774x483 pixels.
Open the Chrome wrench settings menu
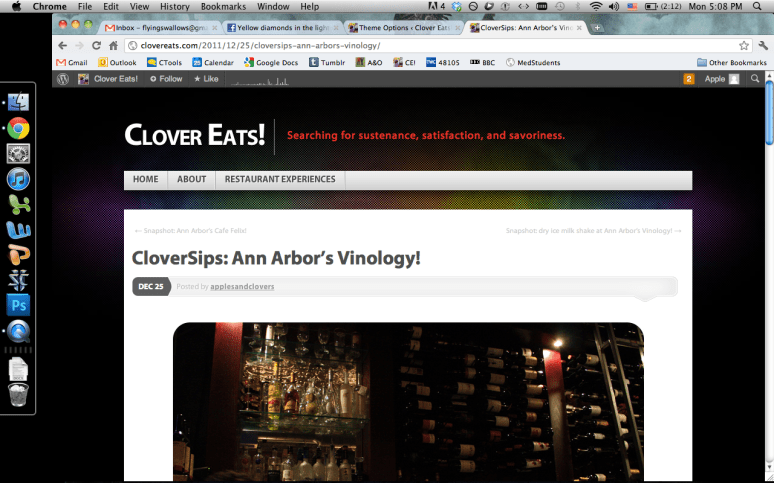pyautogui.click(x=763, y=45)
